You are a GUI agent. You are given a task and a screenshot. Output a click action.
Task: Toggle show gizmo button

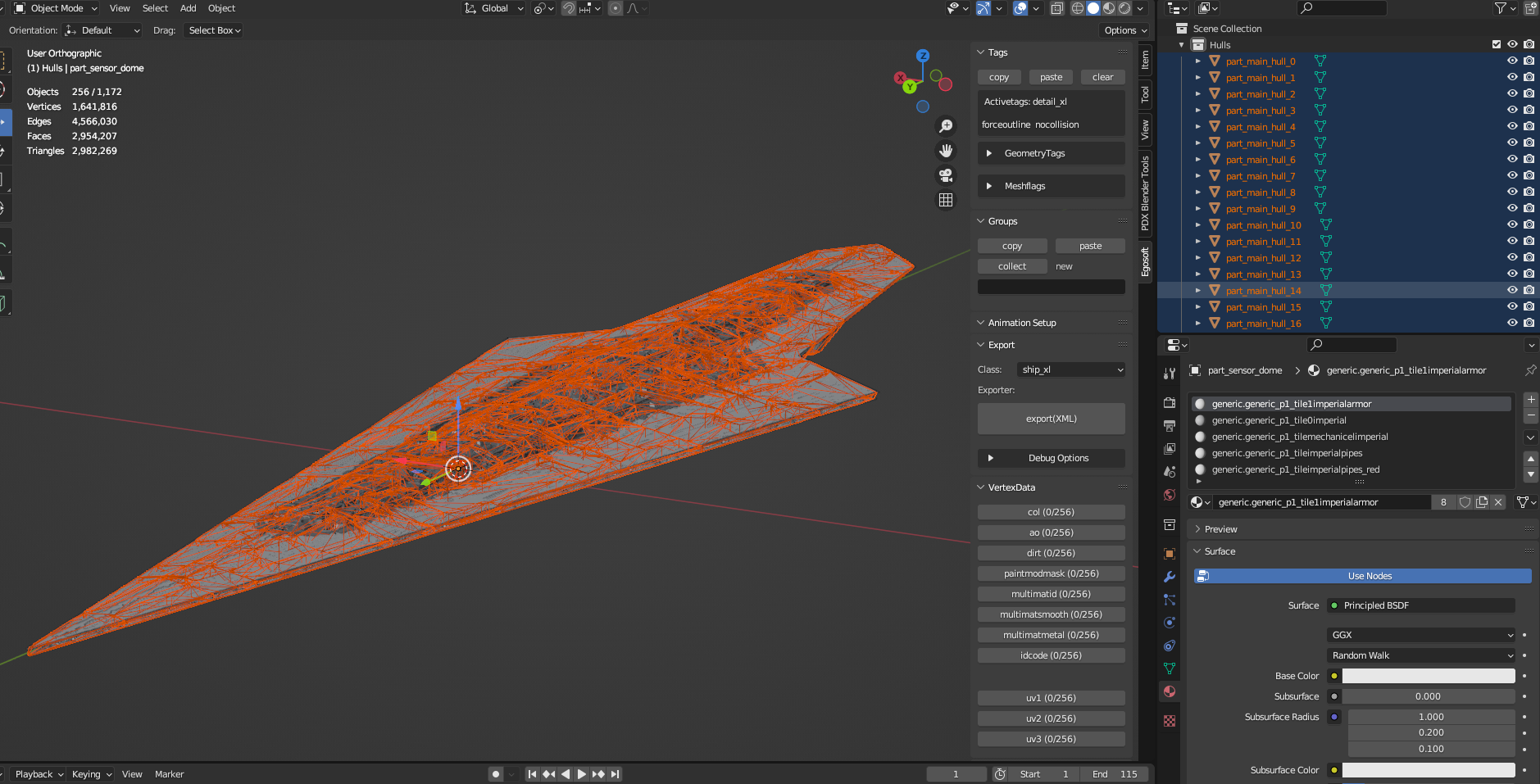pos(984,8)
